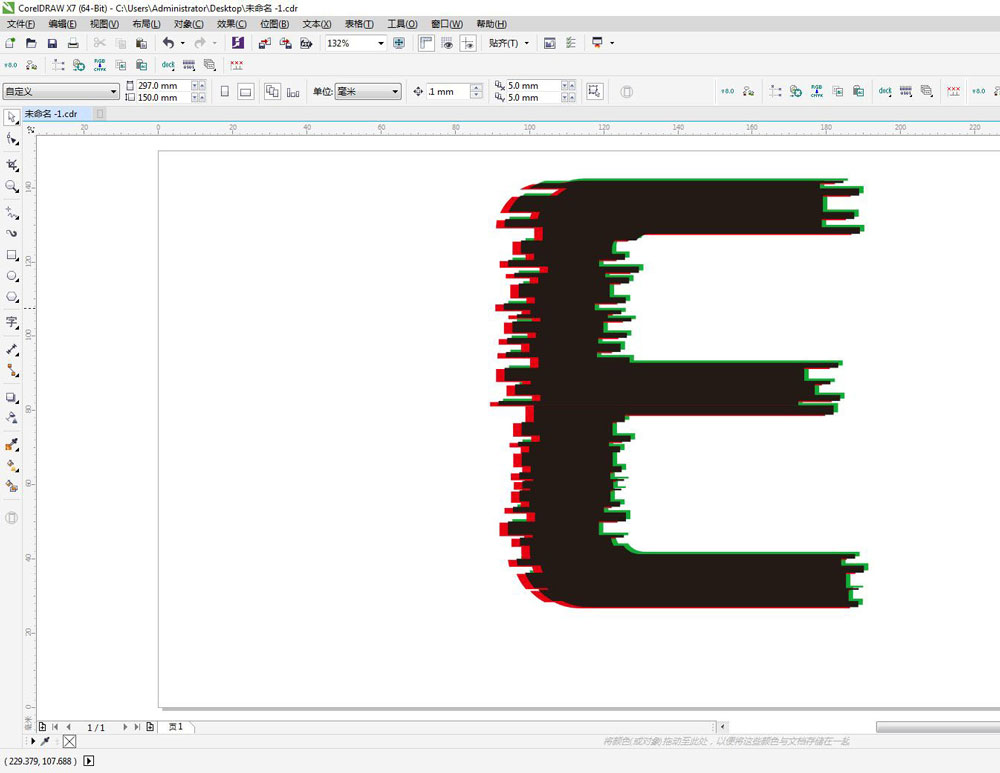
Task: Open the 效果(C) menu
Action: (x=231, y=24)
